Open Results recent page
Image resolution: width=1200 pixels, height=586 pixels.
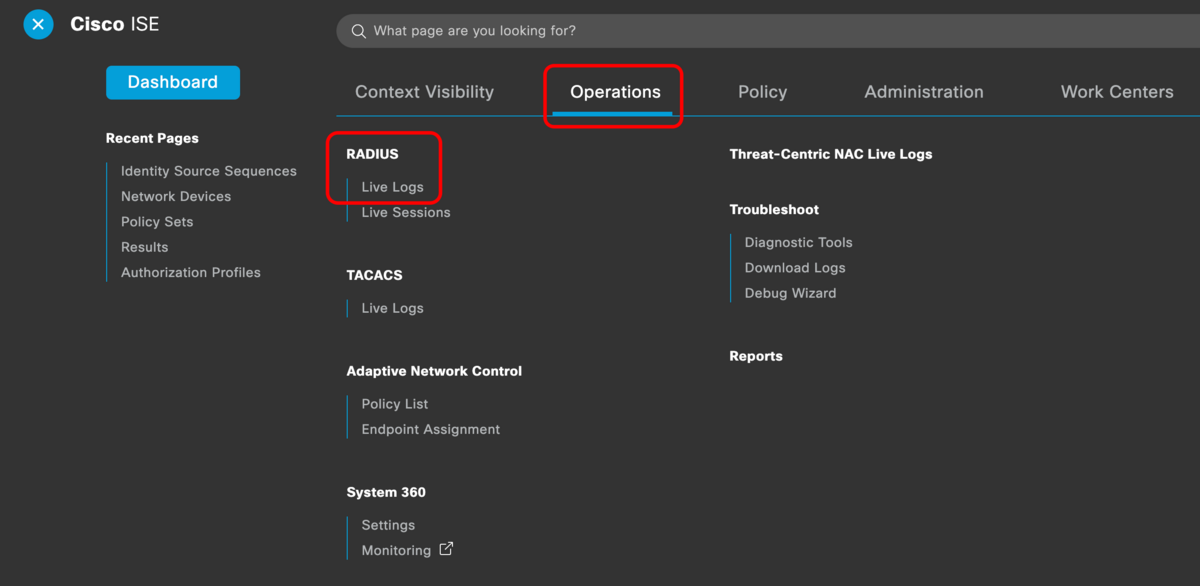(x=145, y=247)
